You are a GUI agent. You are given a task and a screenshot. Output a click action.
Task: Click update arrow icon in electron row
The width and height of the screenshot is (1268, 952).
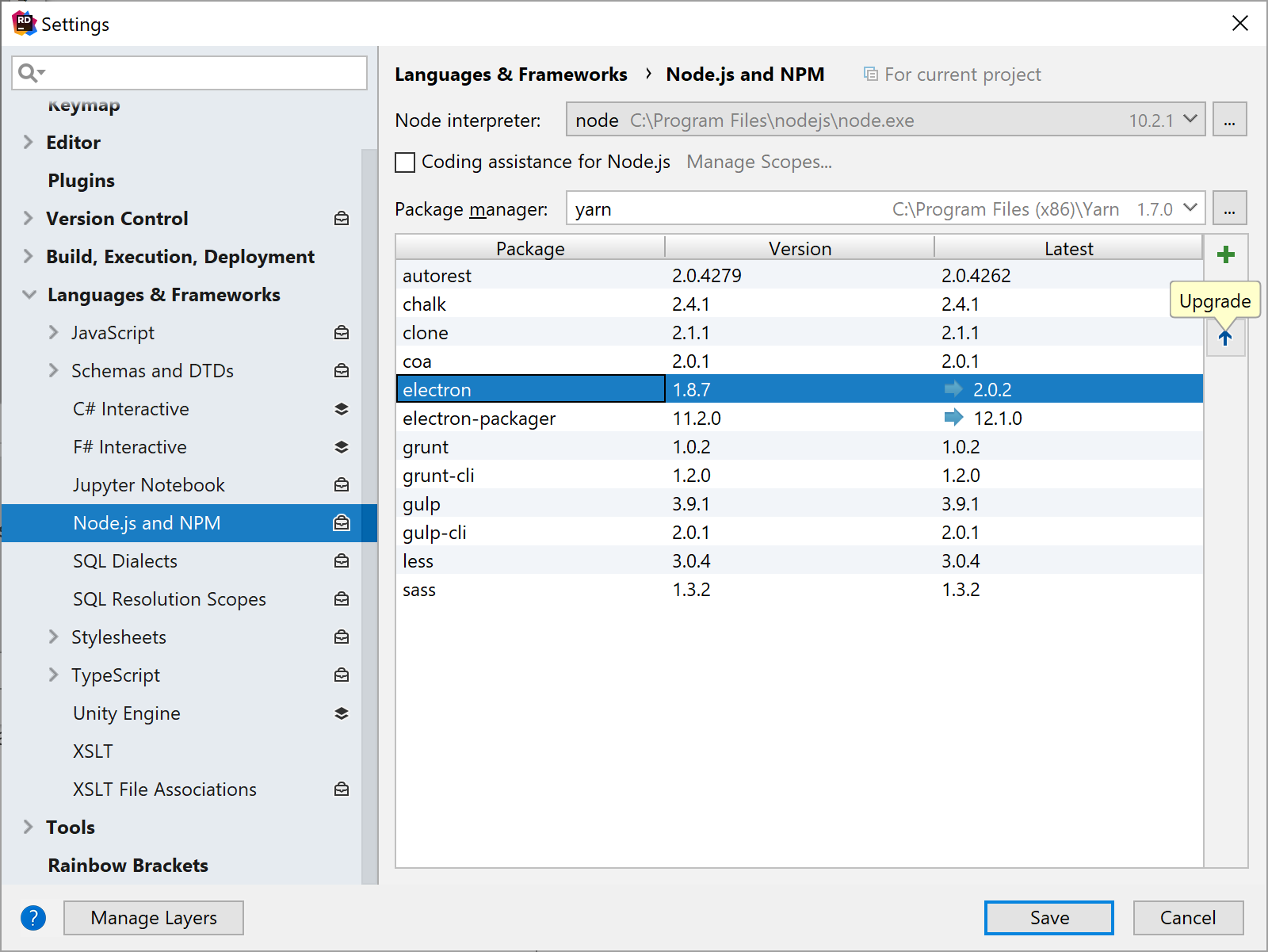[953, 389]
